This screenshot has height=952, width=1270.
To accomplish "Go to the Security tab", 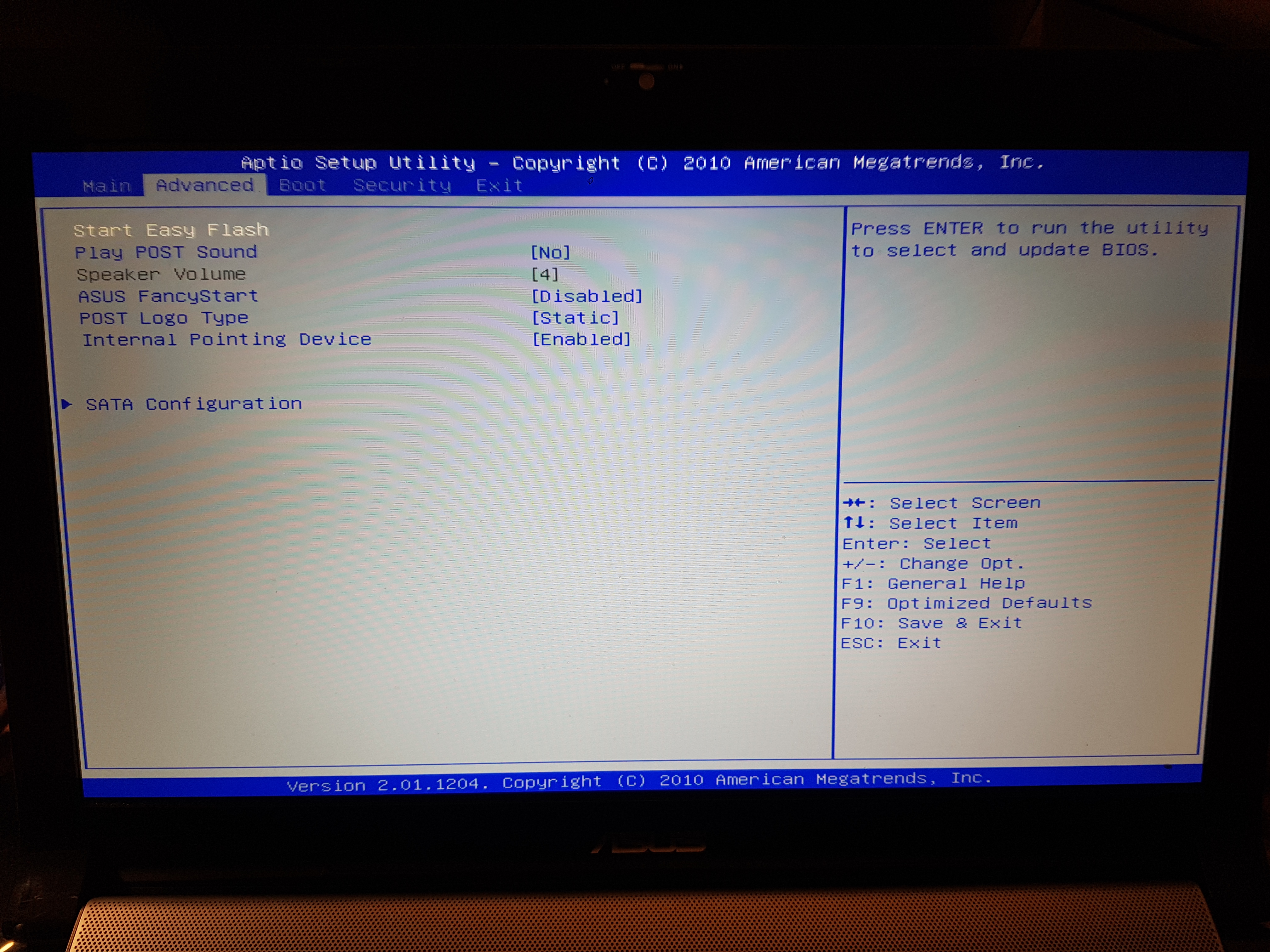I will [402, 185].
